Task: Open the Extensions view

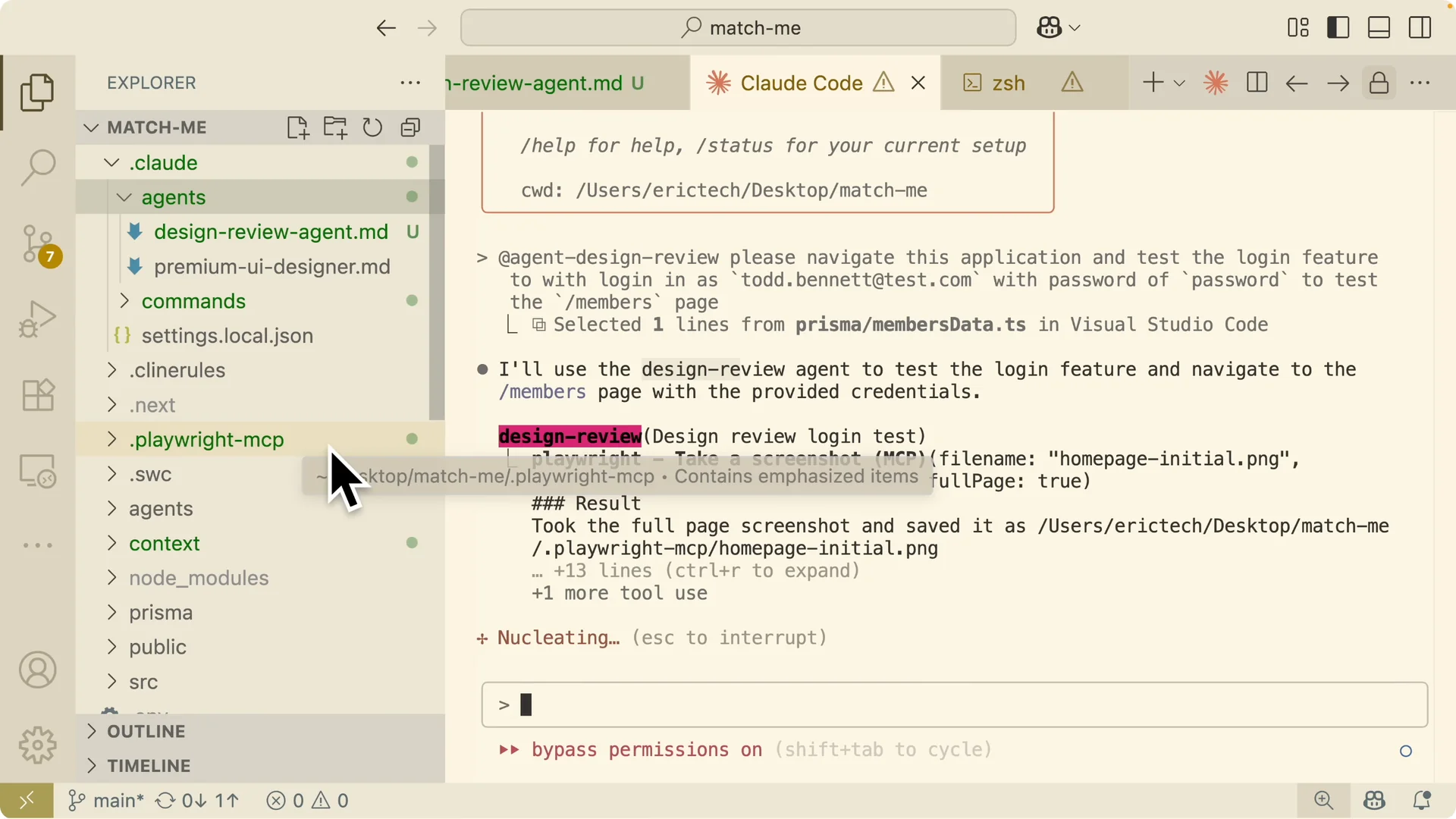Action: (37, 394)
